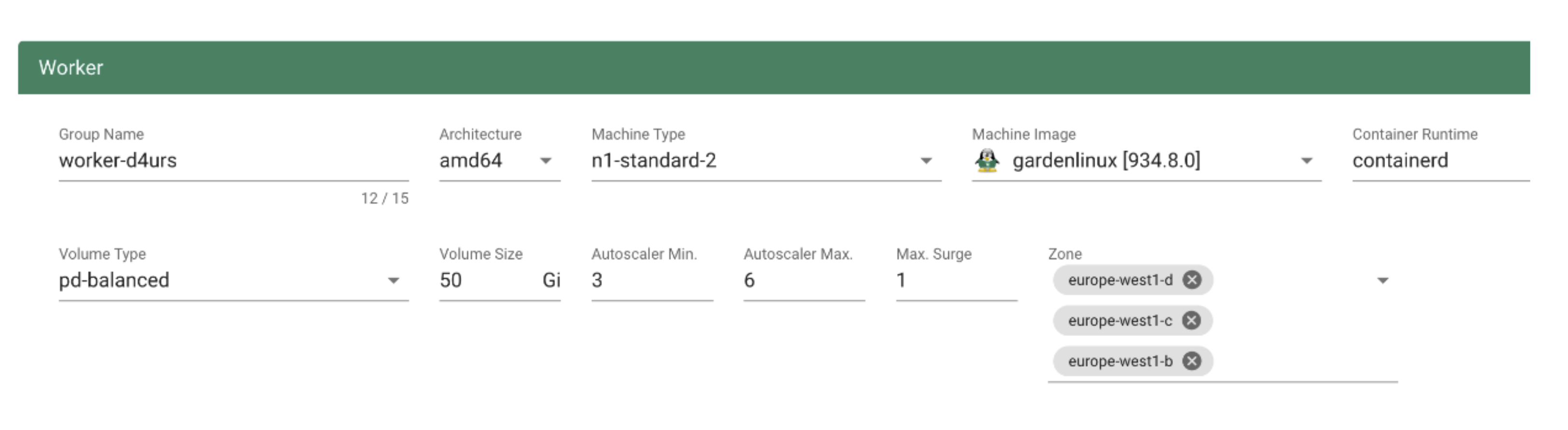Expand the Architecture dropdown arrow
This screenshot has width=1568, height=430.
[545, 161]
